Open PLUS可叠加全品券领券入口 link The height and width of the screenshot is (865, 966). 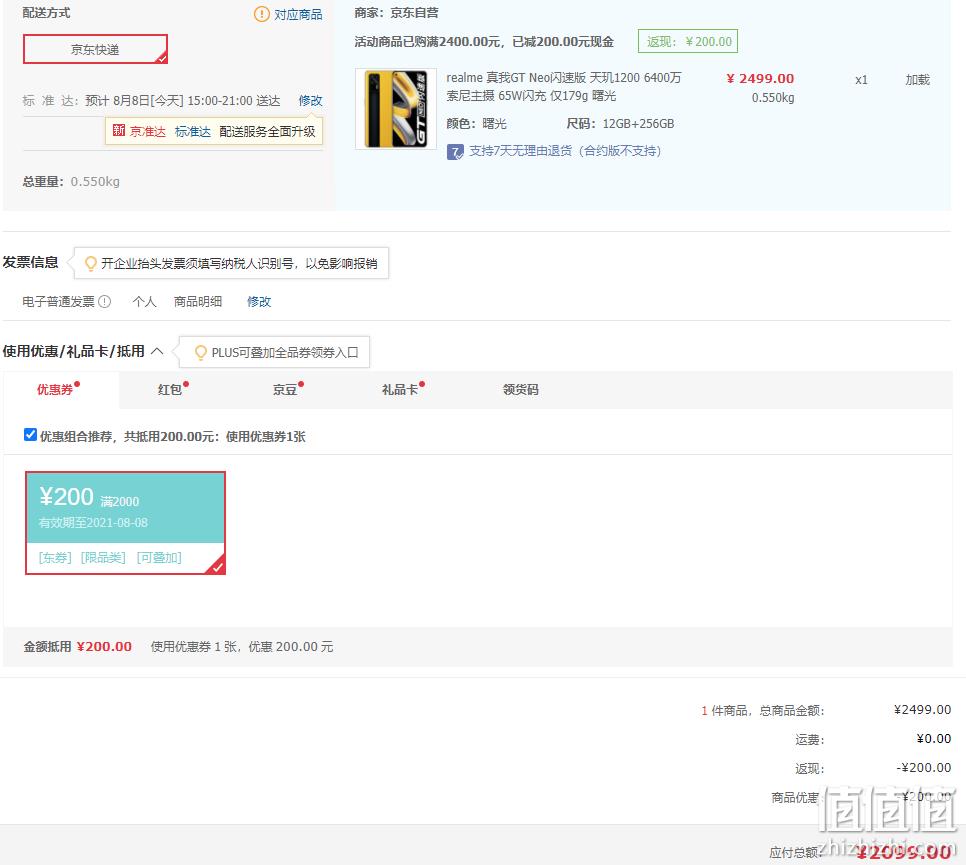pyautogui.click(x=285, y=352)
